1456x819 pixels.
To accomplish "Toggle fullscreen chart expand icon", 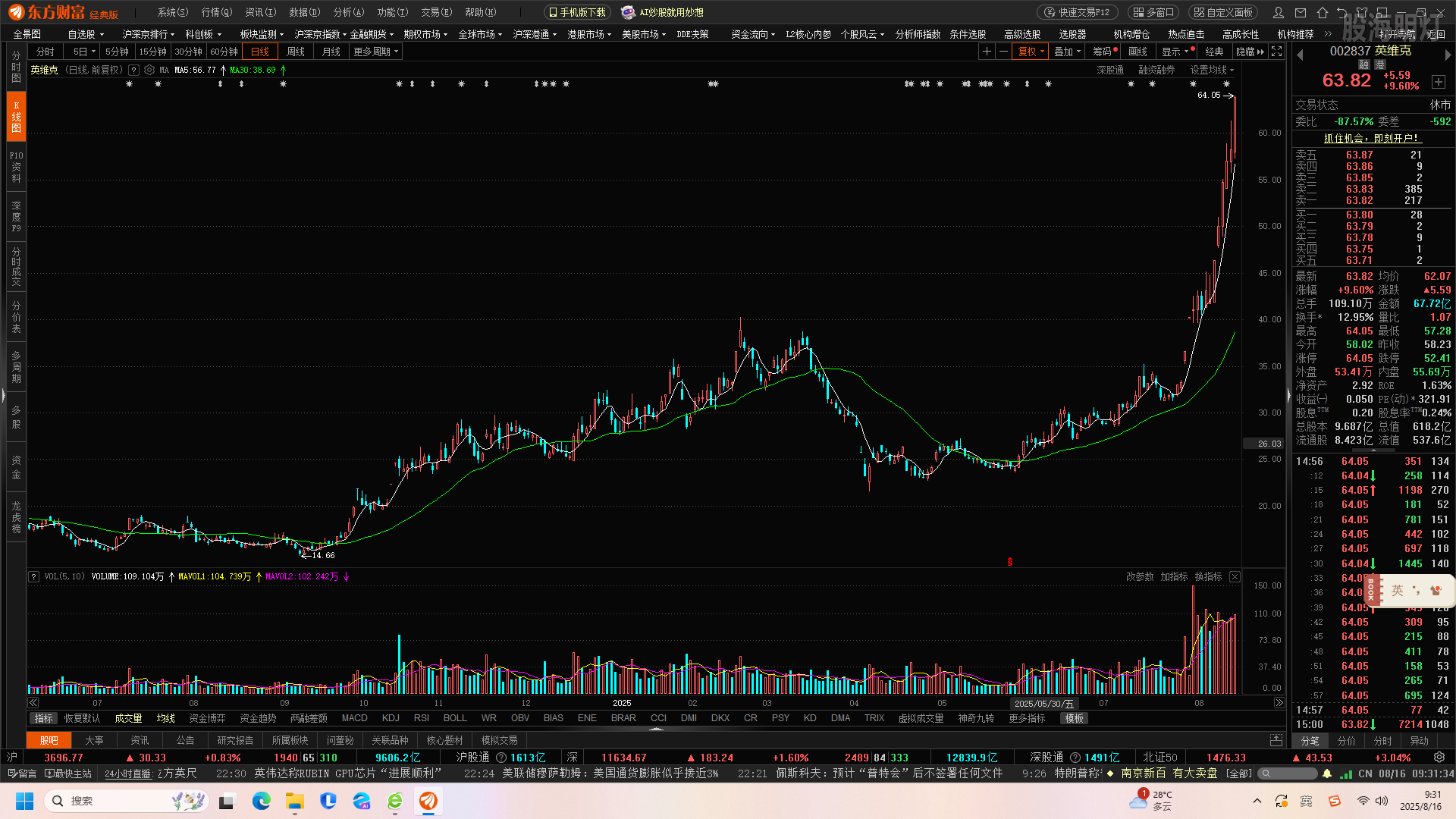I will (x=1276, y=52).
